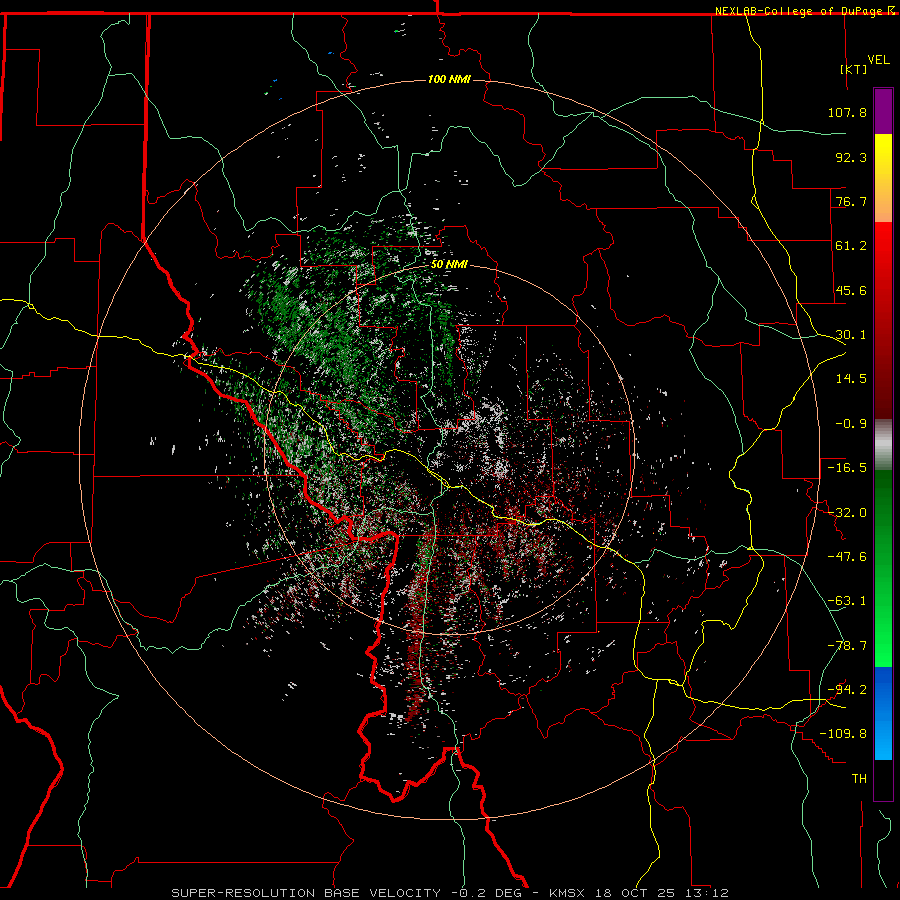The height and width of the screenshot is (900, 900).
Task: Pick the yellow-orange segment of the color bar
Action: tap(883, 178)
